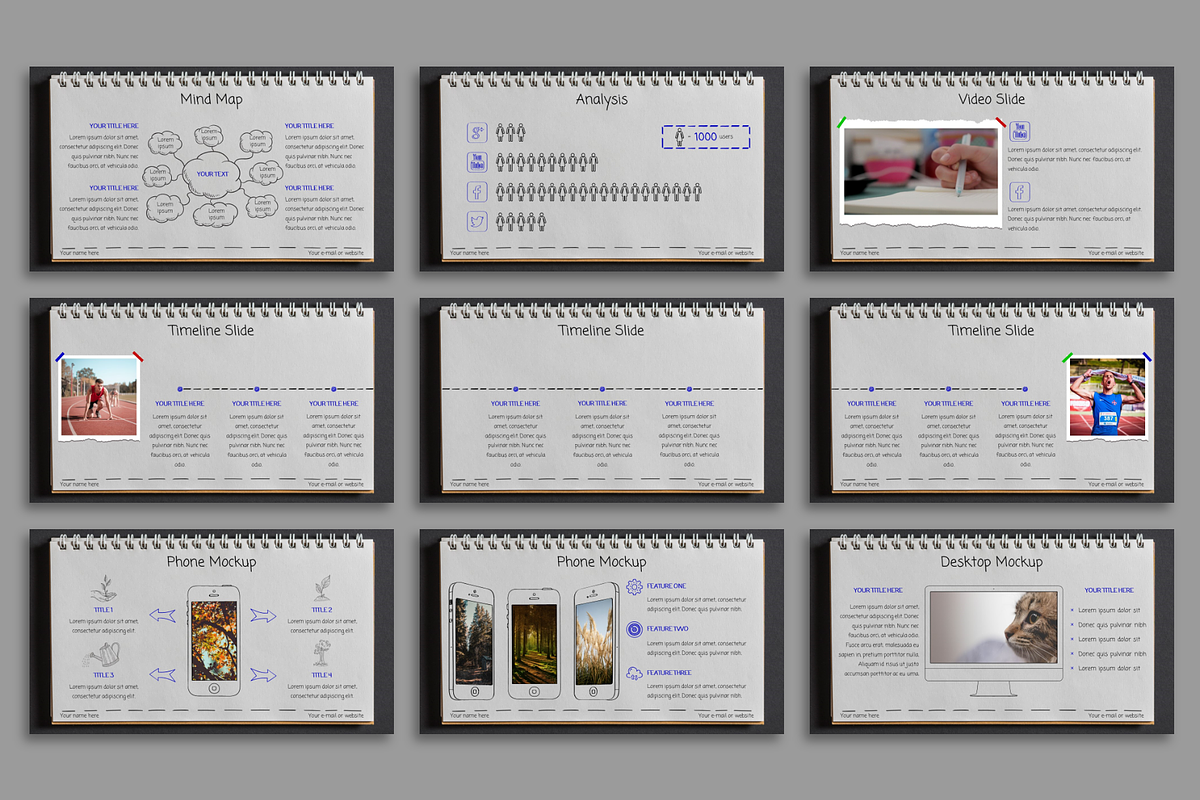
Task: Click the 'TITLE 3' heading
Action: (103, 675)
